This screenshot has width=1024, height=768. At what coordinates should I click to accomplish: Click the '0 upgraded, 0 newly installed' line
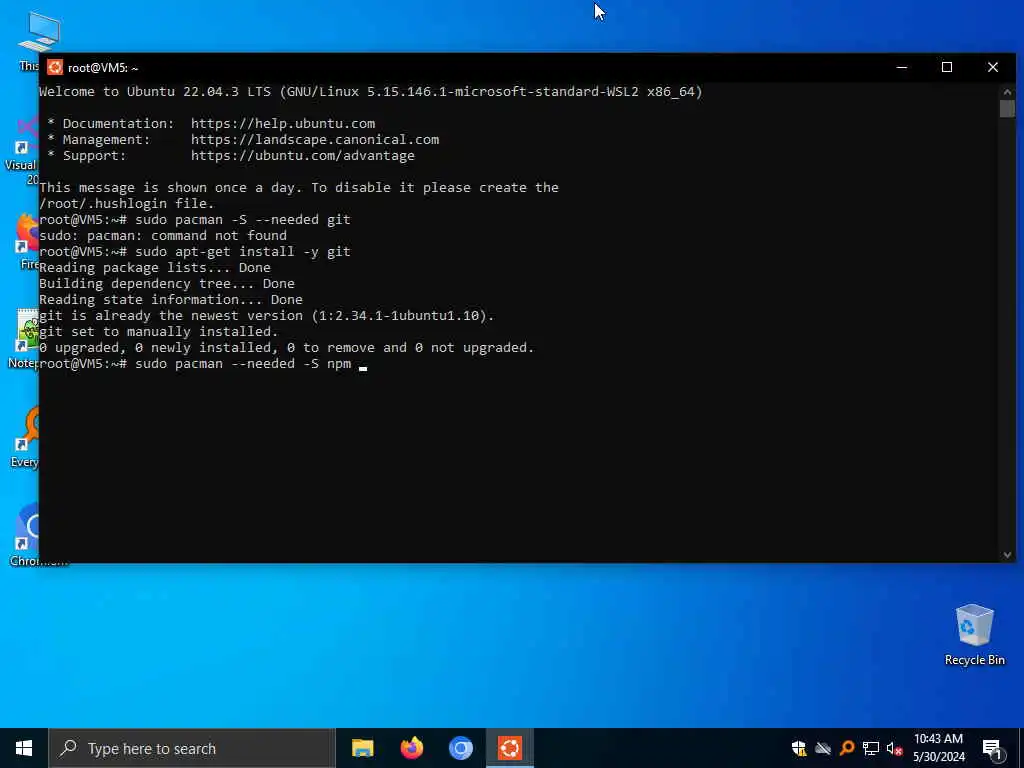(286, 347)
